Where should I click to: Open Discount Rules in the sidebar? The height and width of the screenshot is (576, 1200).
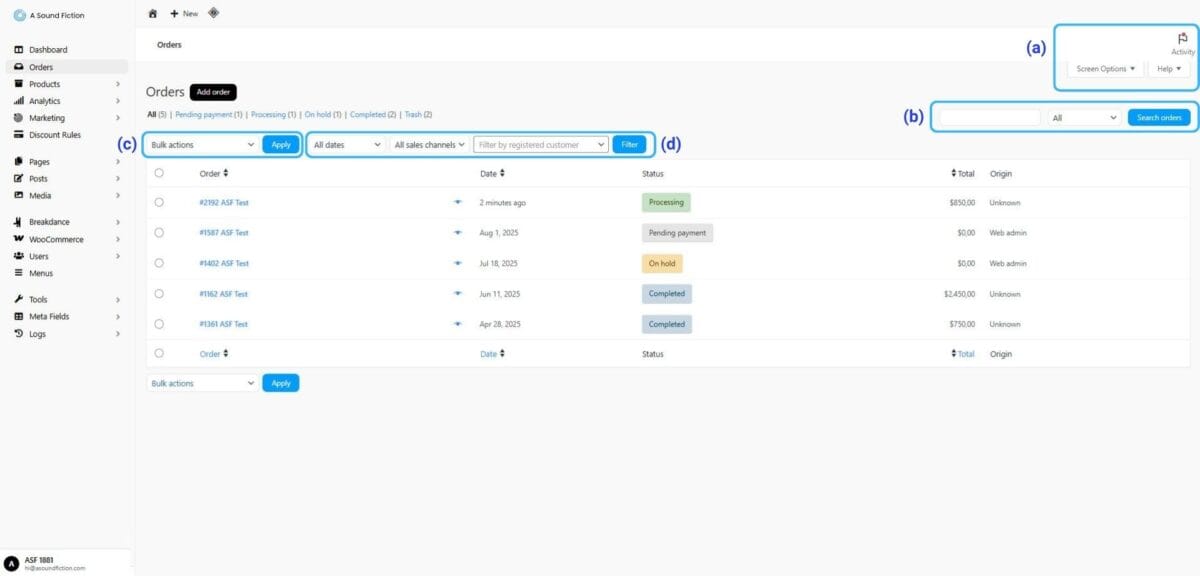(x=55, y=135)
